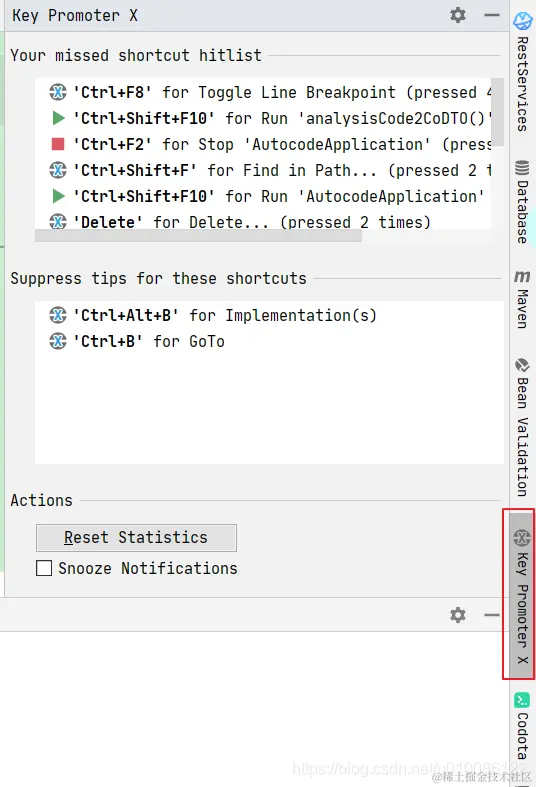
Task: Click green run icon beside Run 'AutocodeApplication'
Action: [x=58, y=196]
